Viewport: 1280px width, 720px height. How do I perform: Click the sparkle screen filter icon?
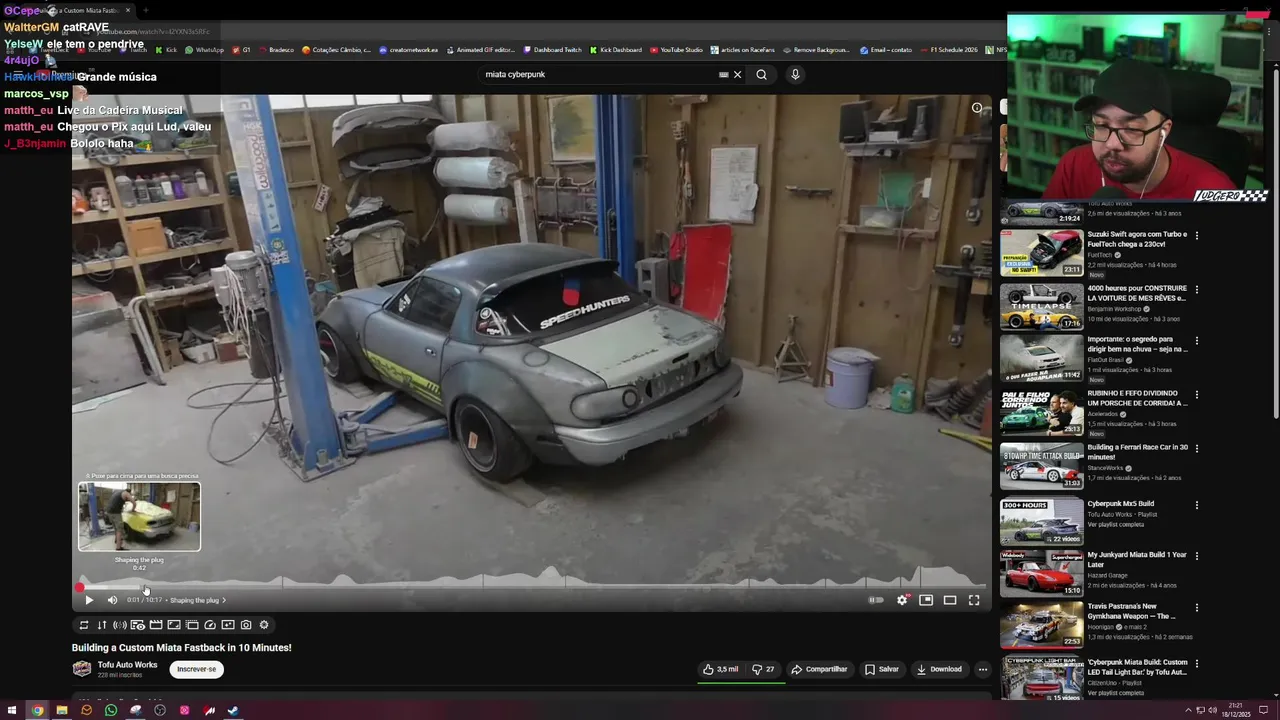[x=228, y=625]
